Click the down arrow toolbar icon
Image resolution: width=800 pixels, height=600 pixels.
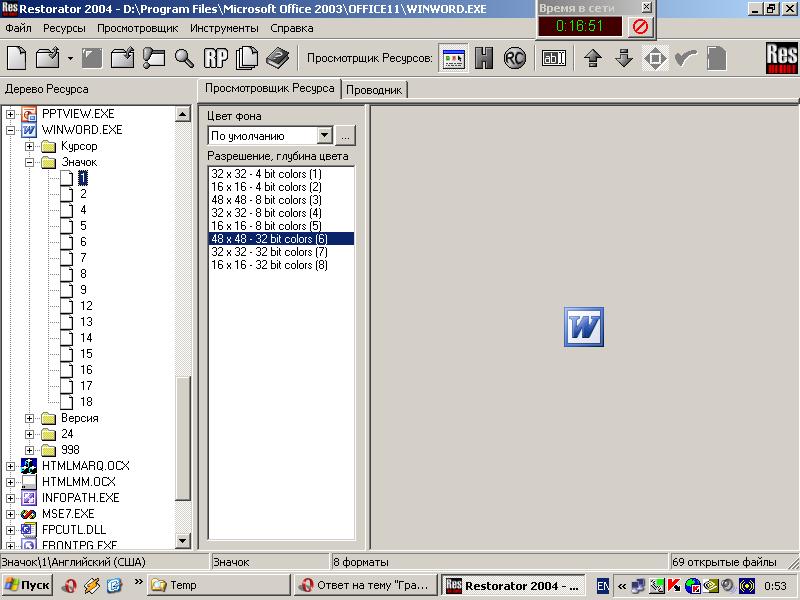click(x=624, y=58)
